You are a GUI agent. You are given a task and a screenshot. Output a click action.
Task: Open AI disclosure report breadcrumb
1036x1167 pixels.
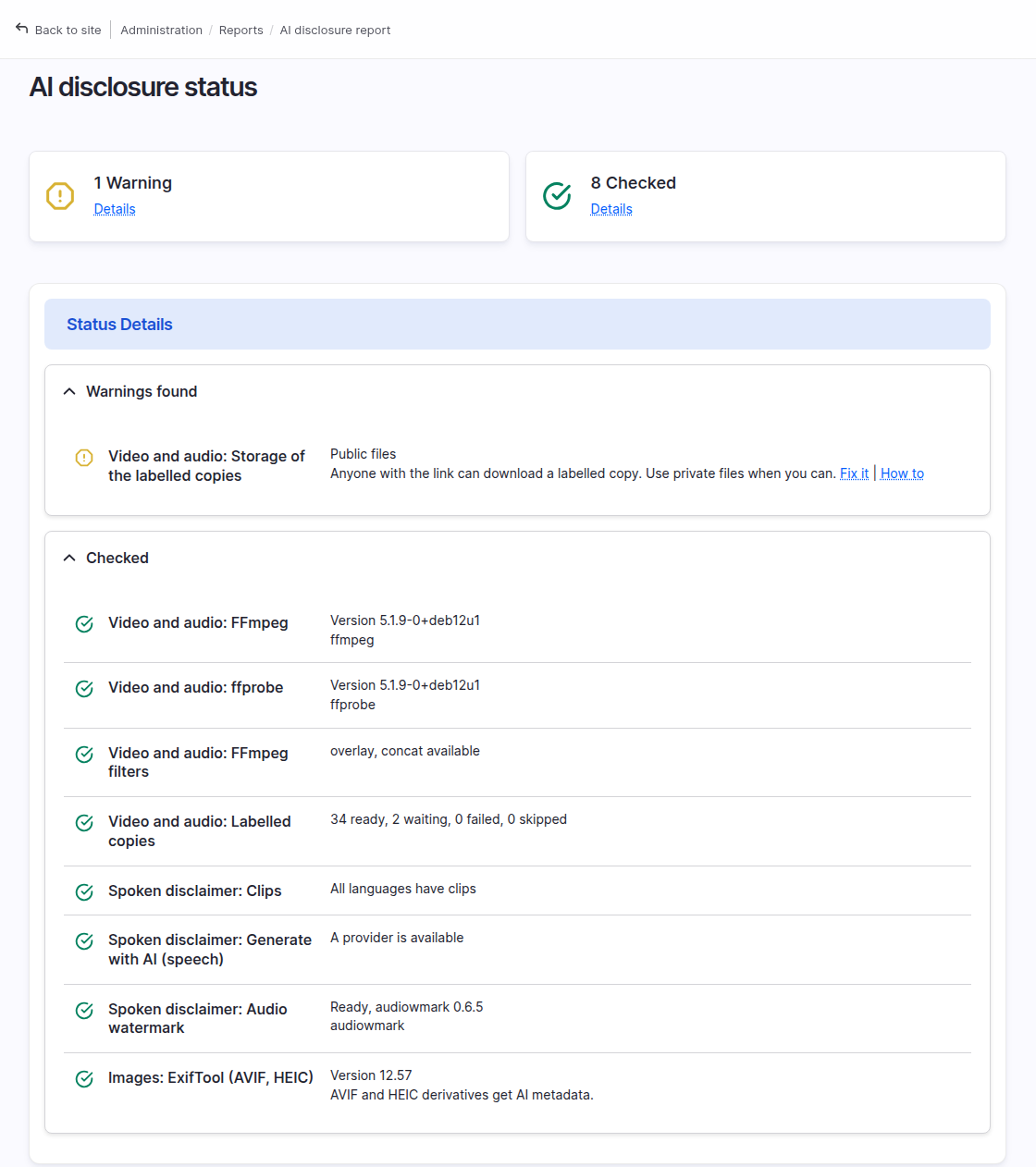coord(335,30)
